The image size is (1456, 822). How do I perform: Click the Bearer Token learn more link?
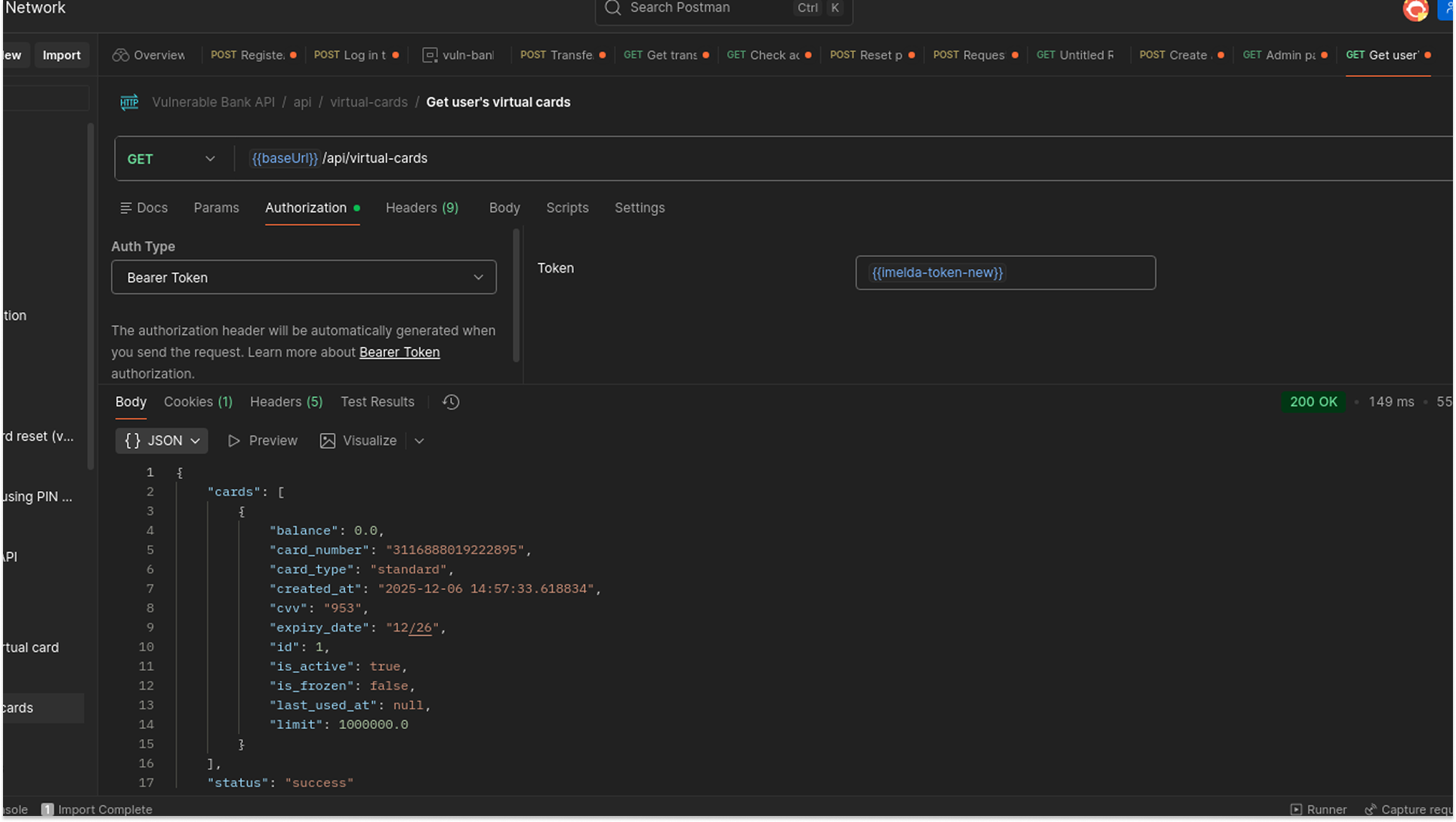click(399, 352)
